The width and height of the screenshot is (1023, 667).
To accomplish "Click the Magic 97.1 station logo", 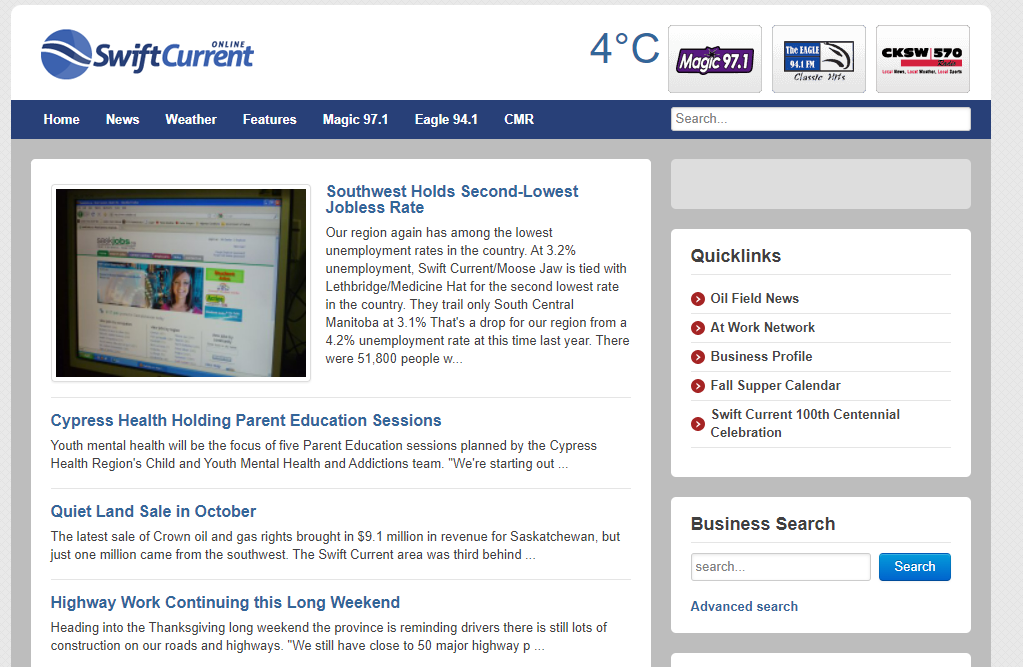I will tap(714, 57).
